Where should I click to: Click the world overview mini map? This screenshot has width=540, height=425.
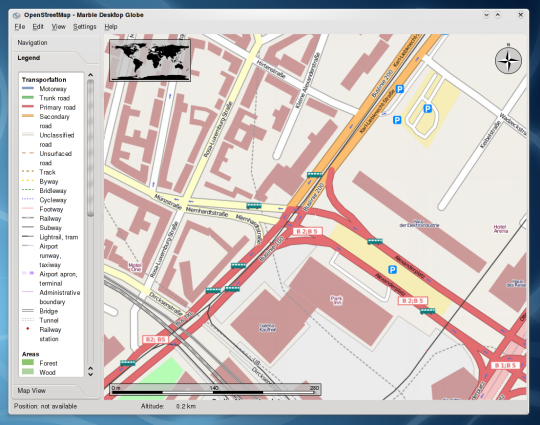[150, 60]
